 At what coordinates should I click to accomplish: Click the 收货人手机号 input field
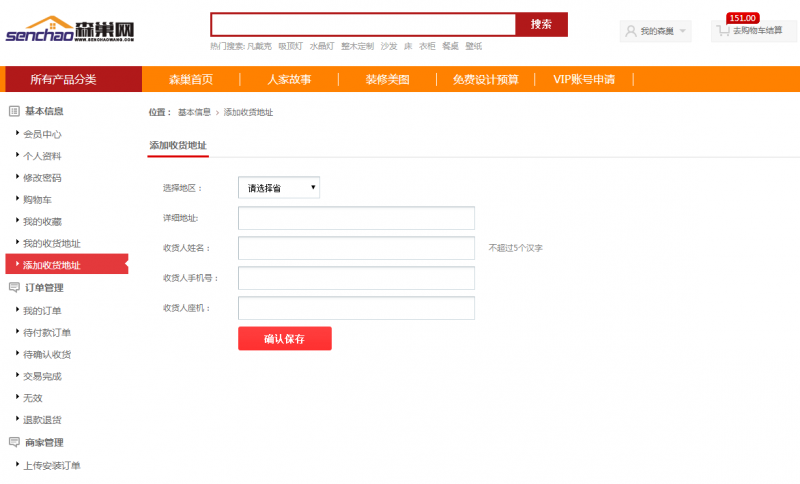(x=356, y=278)
